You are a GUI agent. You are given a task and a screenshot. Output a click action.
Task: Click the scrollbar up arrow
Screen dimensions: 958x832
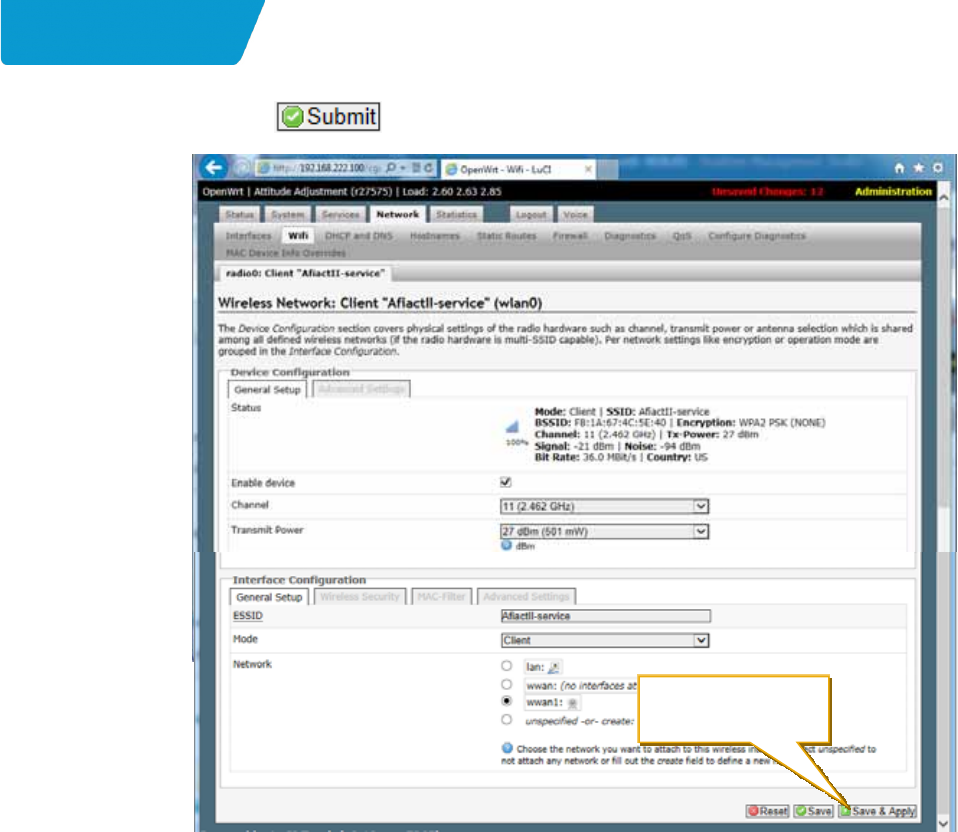(944, 198)
